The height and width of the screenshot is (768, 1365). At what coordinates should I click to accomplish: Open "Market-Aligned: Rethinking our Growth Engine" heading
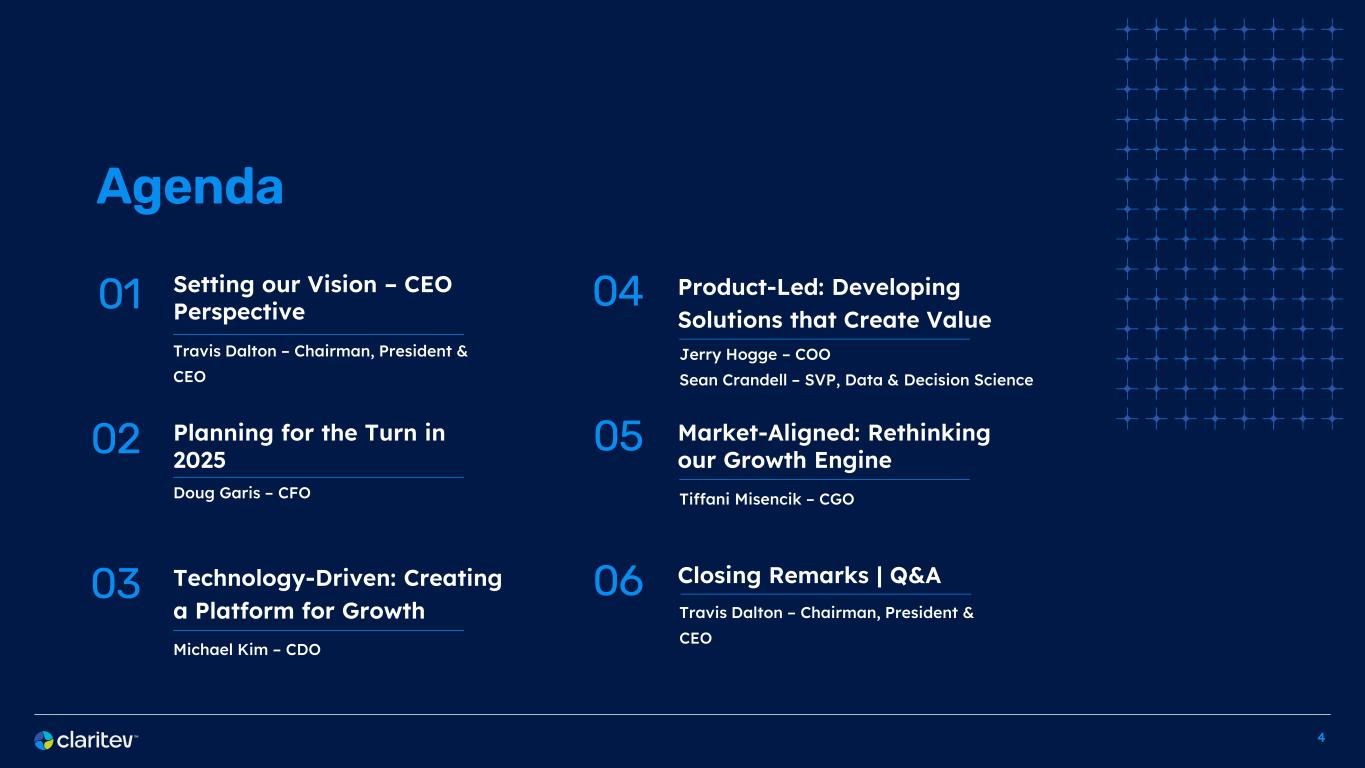833,446
